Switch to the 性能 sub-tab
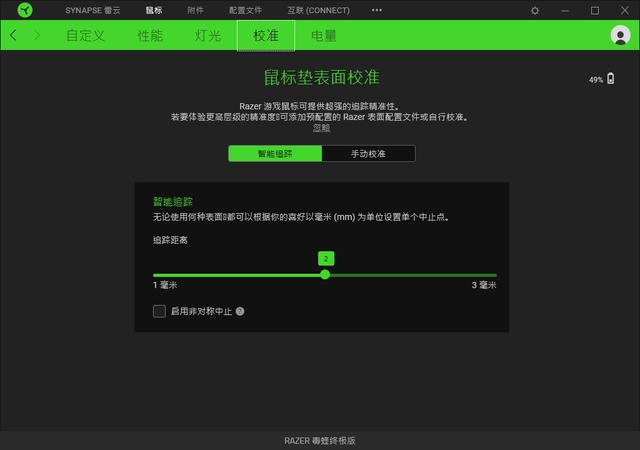This screenshot has height=450, width=640. (x=150, y=36)
